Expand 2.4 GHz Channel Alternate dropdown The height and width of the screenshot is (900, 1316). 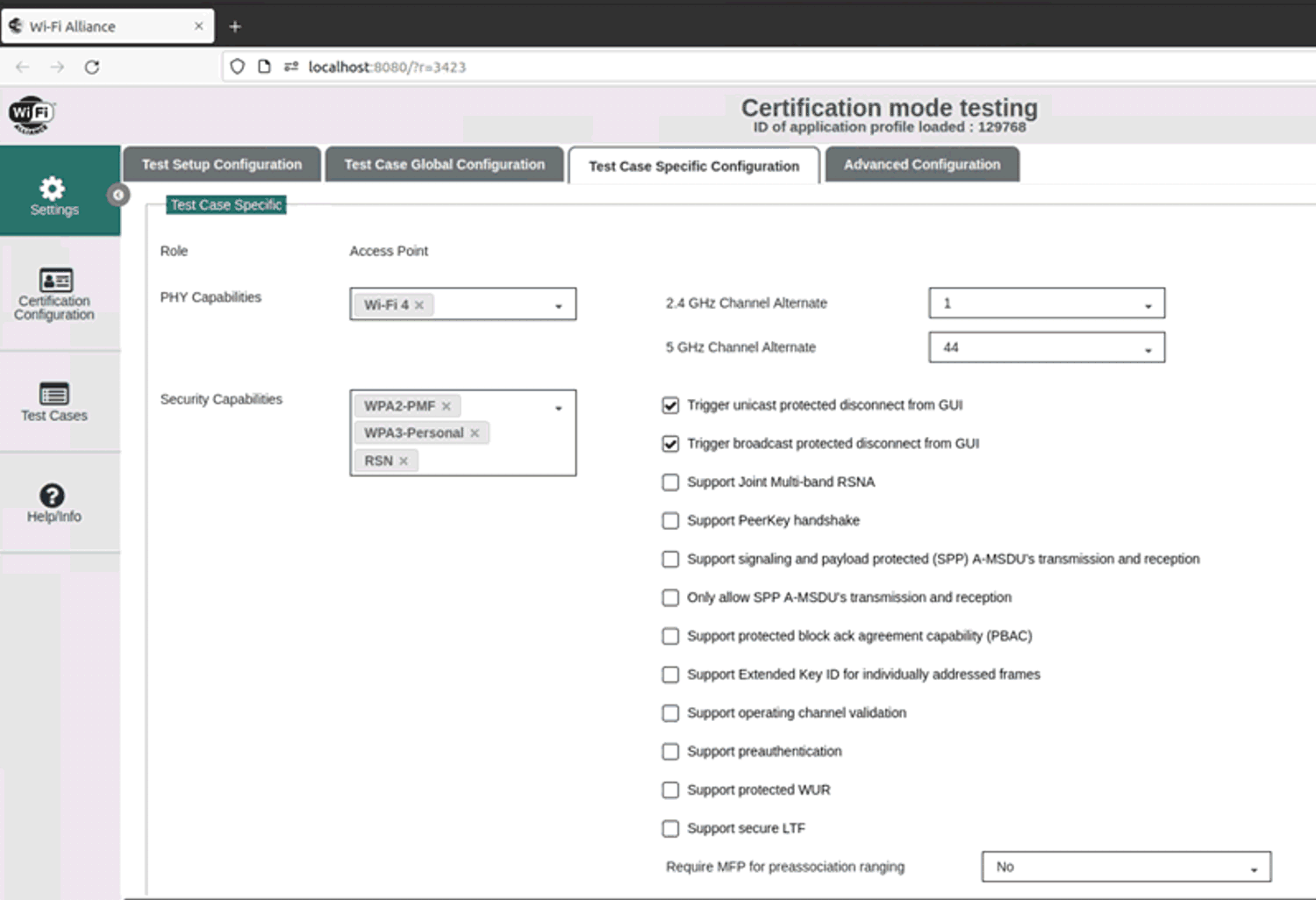(1046, 304)
